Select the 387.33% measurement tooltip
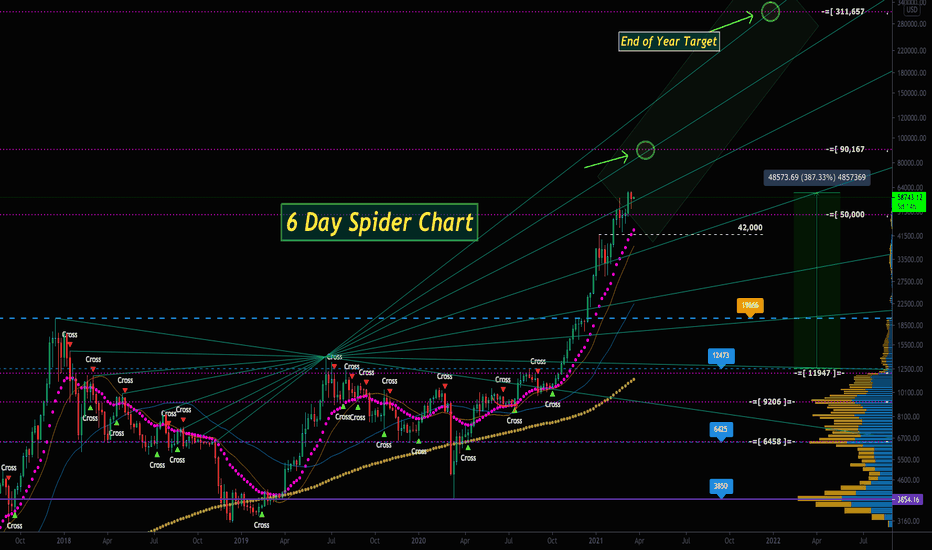Screen dimensions: 932x550 [817, 177]
